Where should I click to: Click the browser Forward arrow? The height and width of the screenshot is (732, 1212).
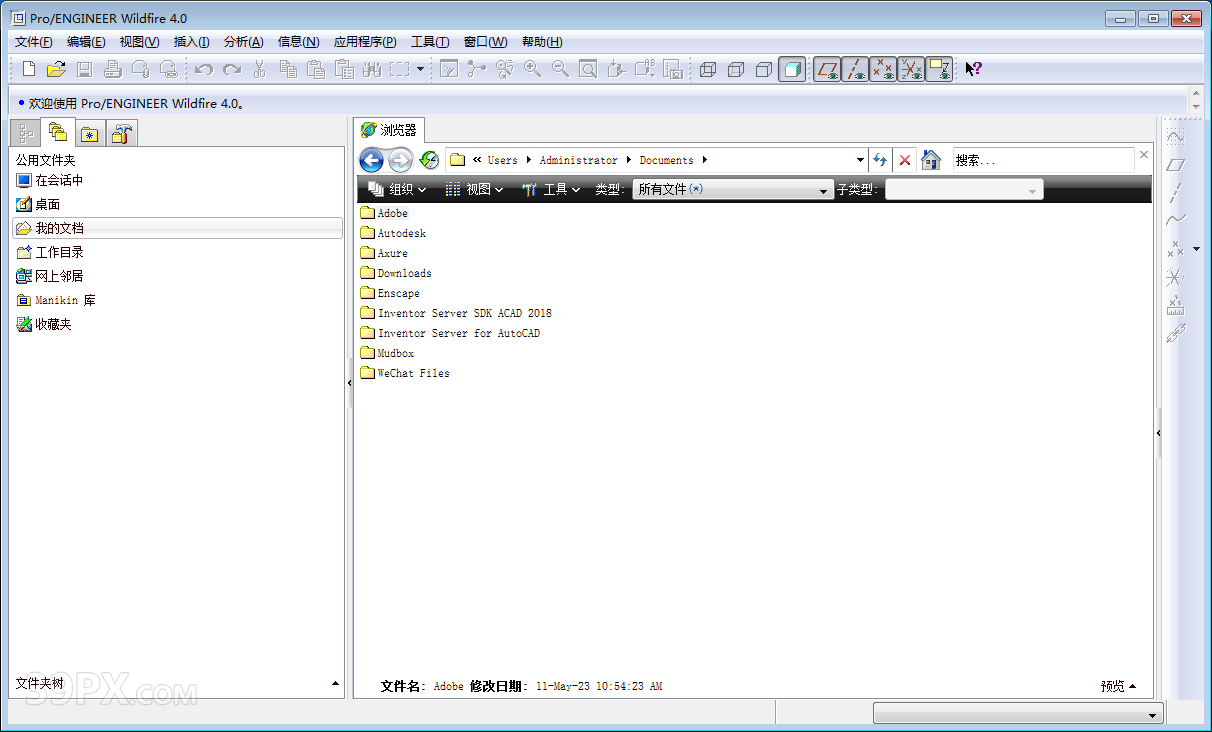point(400,160)
